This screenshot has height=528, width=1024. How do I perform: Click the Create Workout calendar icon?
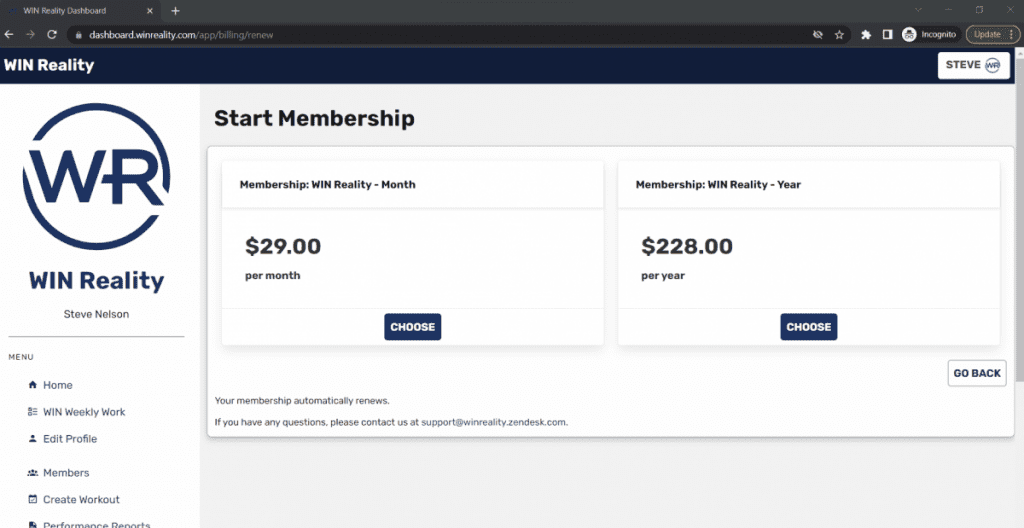[x=33, y=499]
